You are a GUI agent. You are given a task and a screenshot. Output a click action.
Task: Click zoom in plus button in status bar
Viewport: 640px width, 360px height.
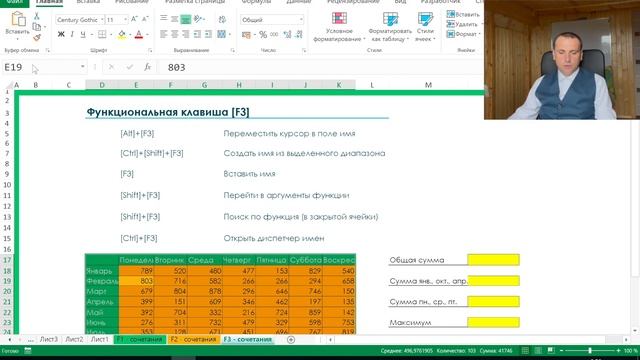click(618, 351)
